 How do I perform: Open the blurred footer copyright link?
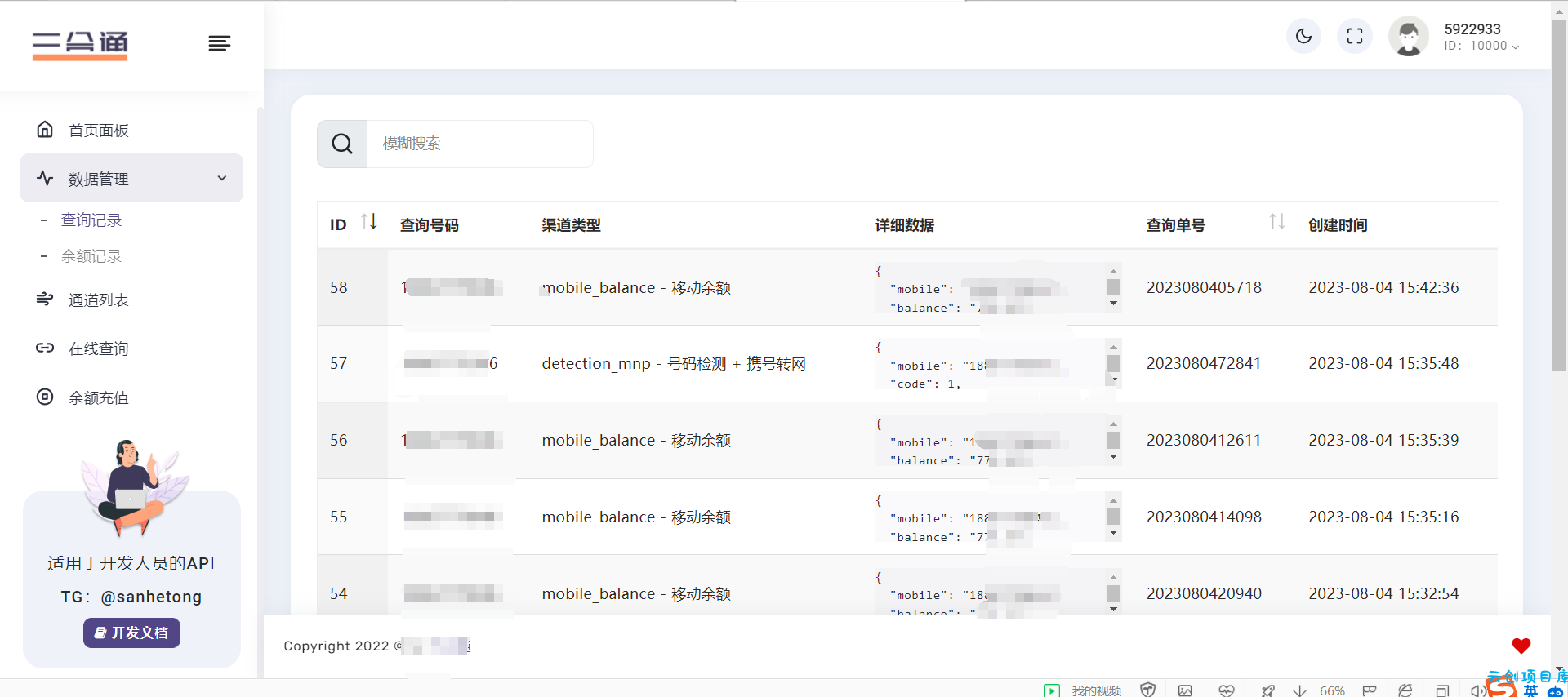coord(436,646)
